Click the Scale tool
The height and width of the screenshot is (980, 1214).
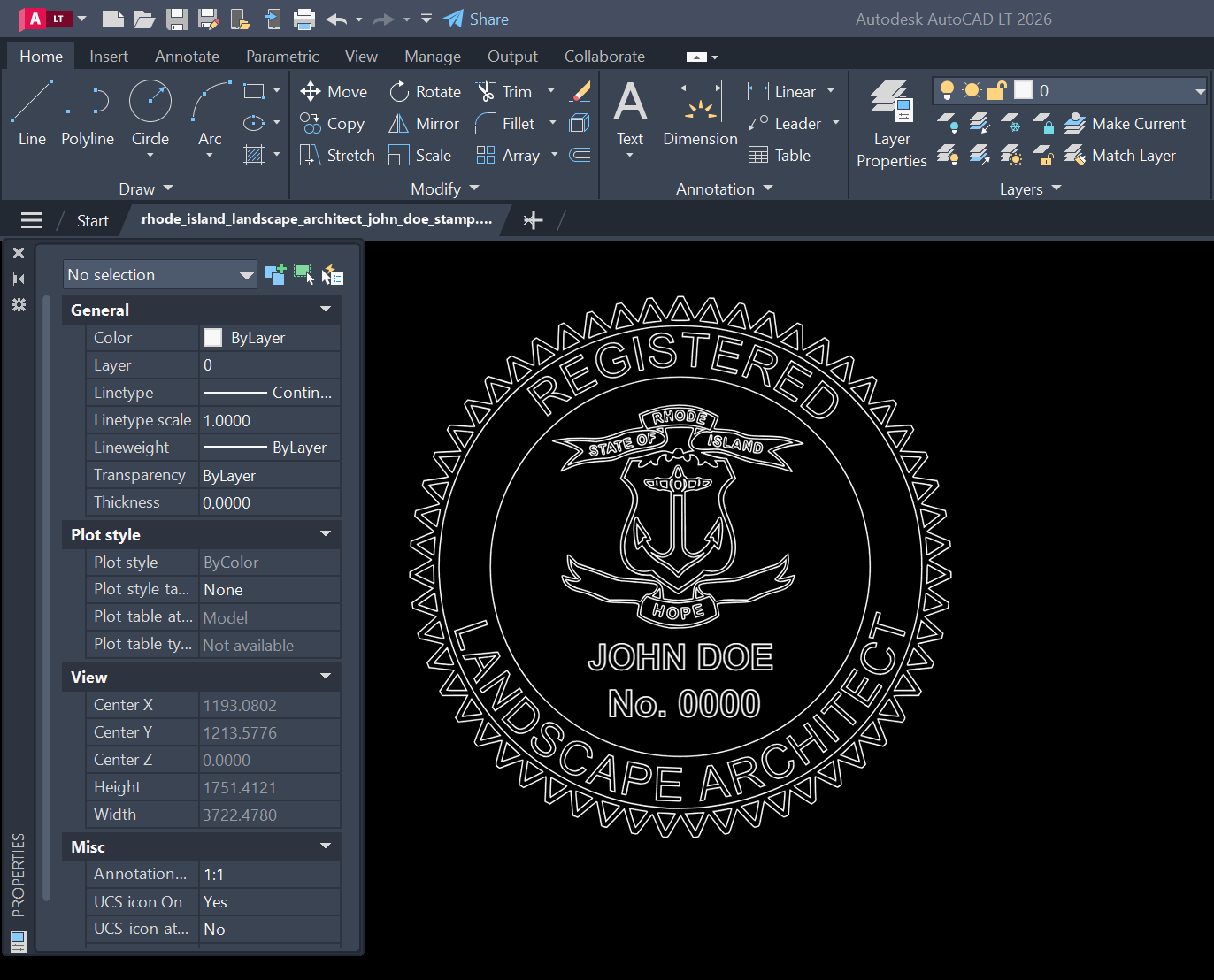(420, 156)
